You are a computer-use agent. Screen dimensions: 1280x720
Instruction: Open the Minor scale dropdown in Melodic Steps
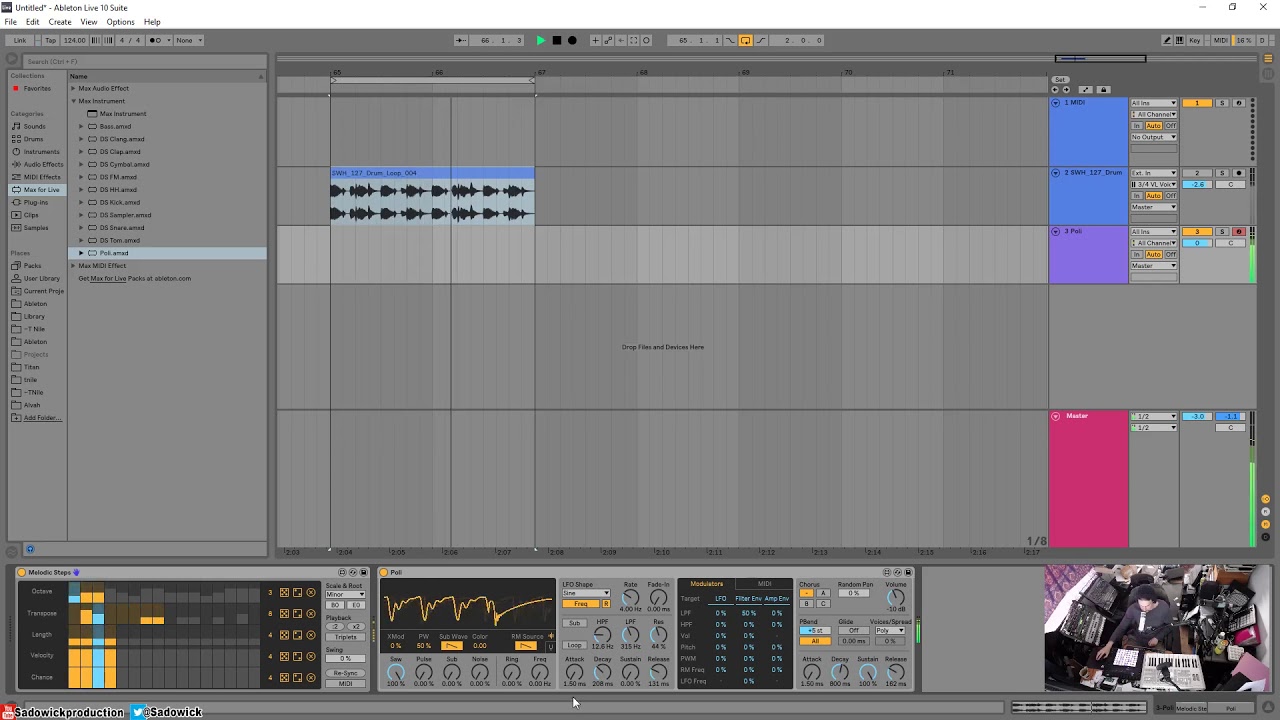click(x=345, y=594)
